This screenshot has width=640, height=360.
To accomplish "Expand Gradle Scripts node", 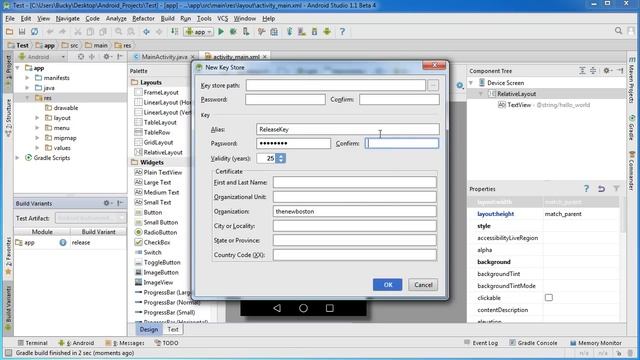I will coord(18,158).
